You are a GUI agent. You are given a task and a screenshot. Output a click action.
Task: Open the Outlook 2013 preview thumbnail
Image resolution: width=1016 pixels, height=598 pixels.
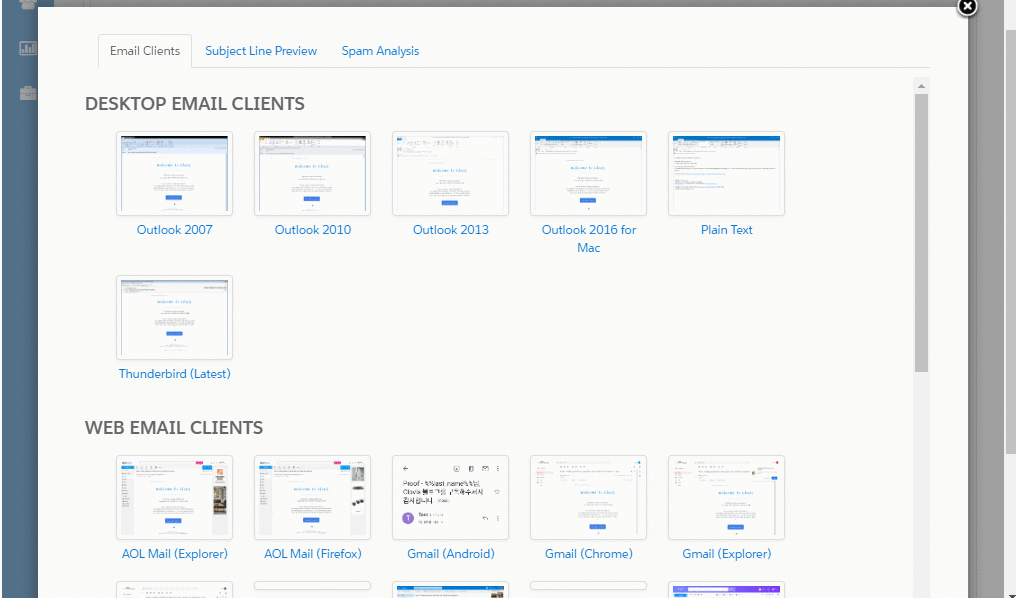[450, 174]
